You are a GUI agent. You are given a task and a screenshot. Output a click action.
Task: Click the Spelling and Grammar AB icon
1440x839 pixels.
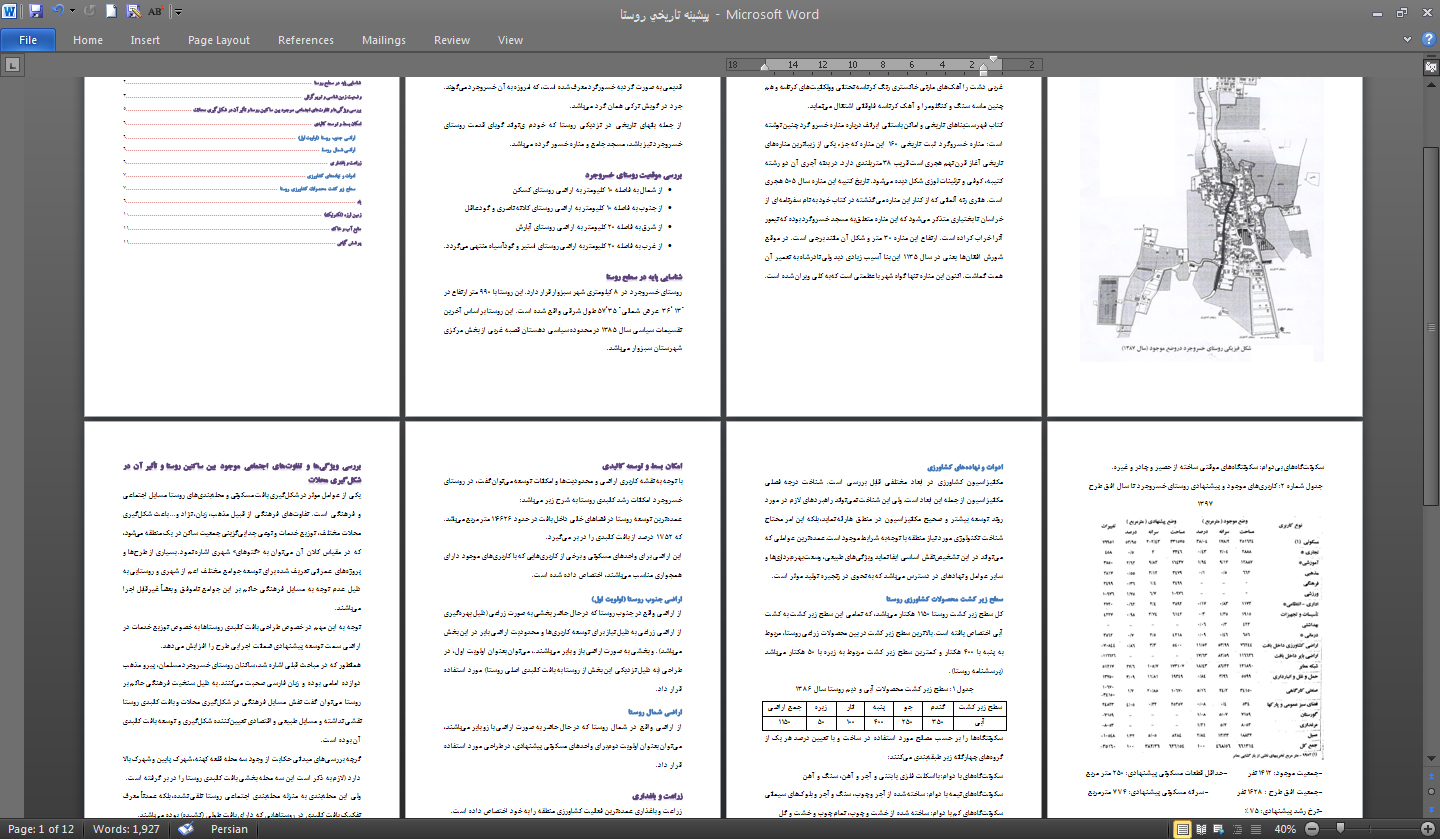(155, 12)
